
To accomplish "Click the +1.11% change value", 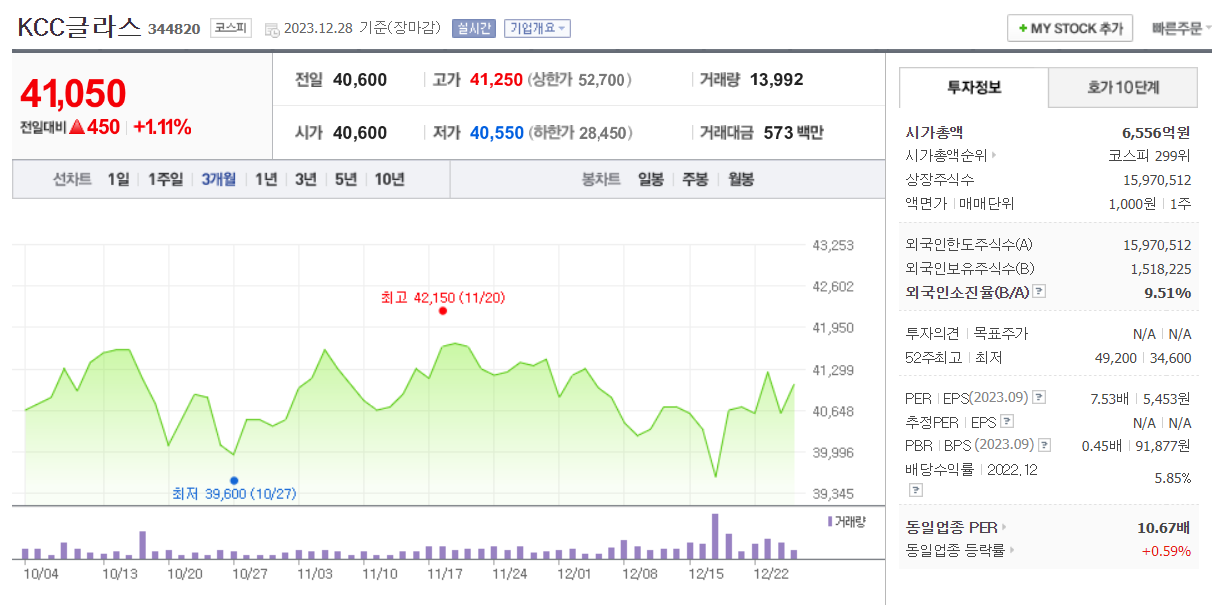I will [x=161, y=127].
